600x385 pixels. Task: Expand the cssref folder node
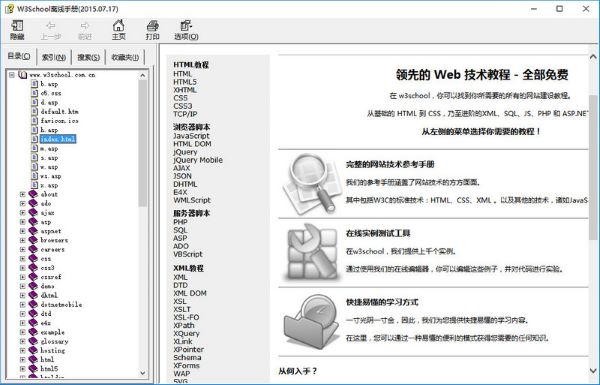click(x=23, y=277)
